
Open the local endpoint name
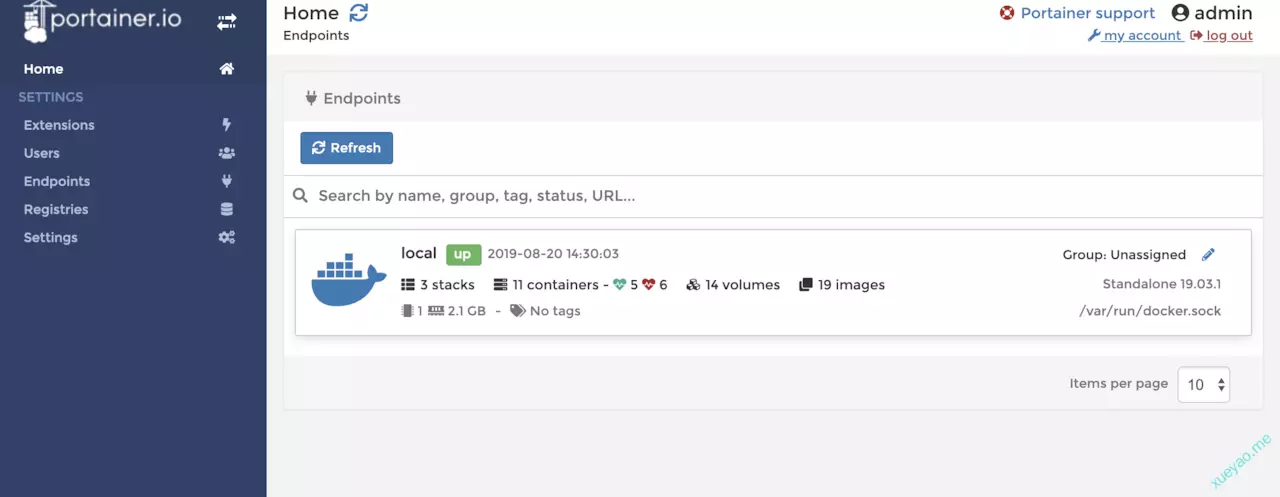tap(419, 253)
